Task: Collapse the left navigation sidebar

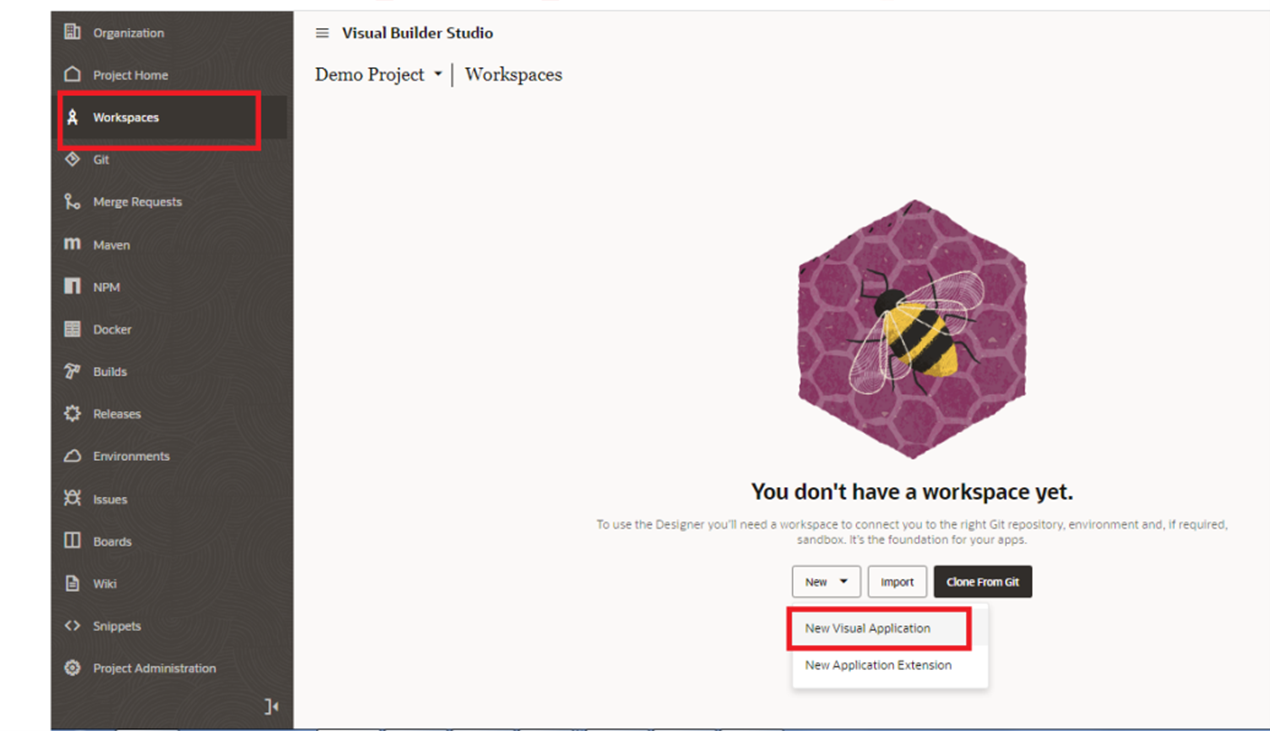Action: (x=269, y=706)
